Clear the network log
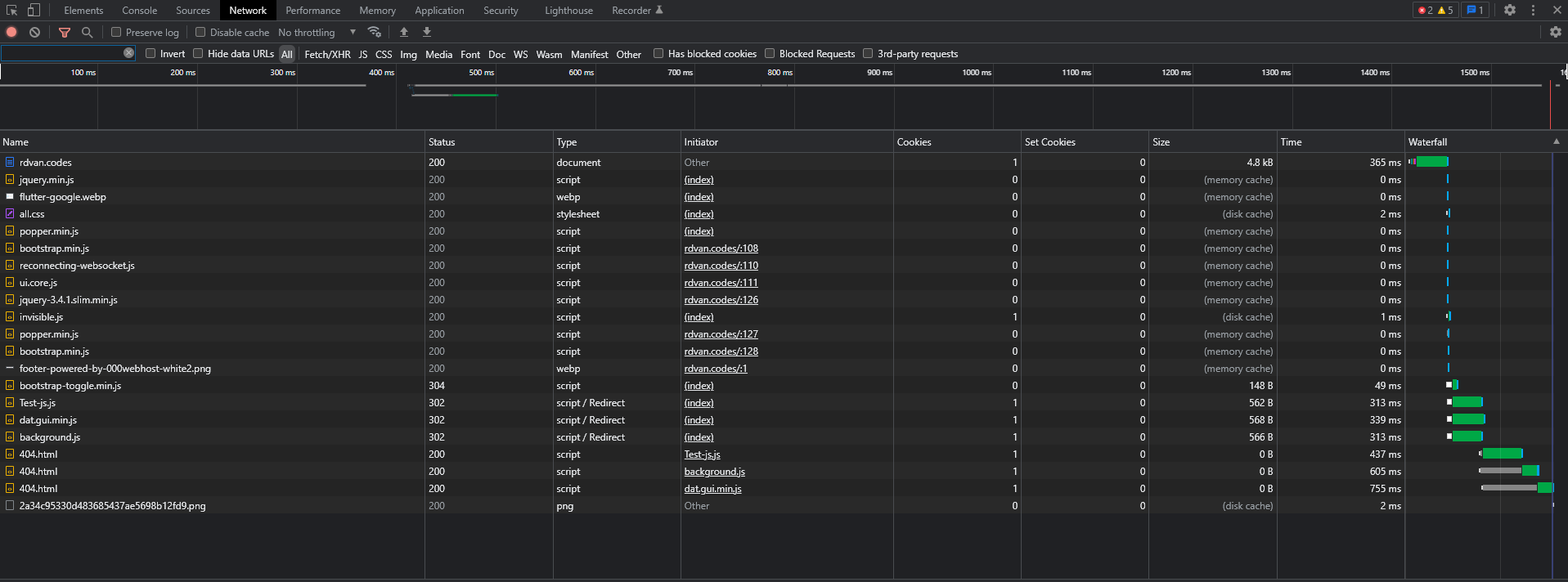The height and width of the screenshot is (582, 1568). point(34,32)
